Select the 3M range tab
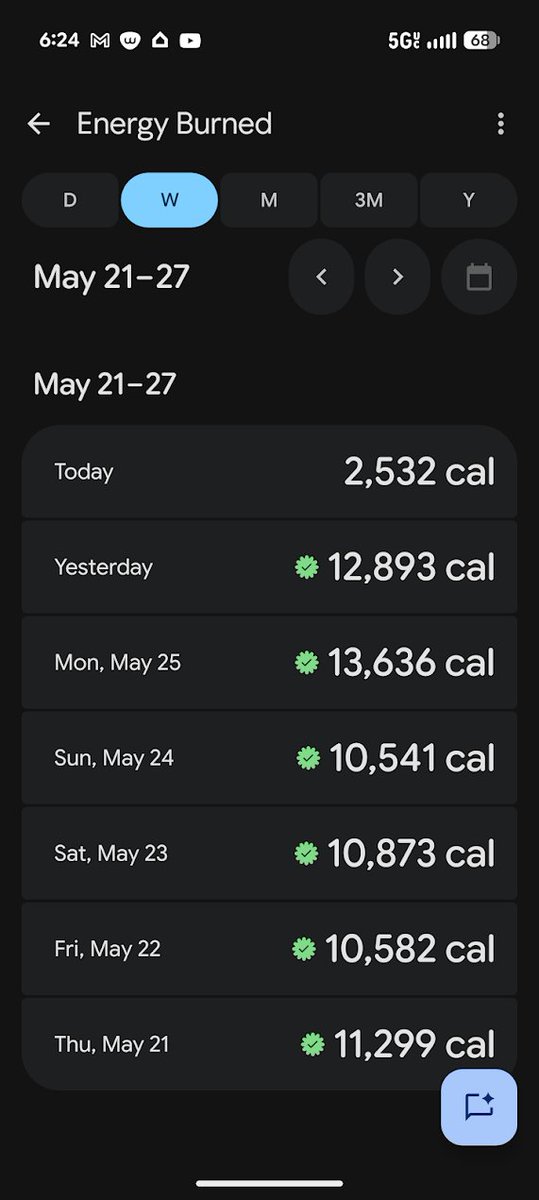The height and width of the screenshot is (1200, 539). (368, 200)
